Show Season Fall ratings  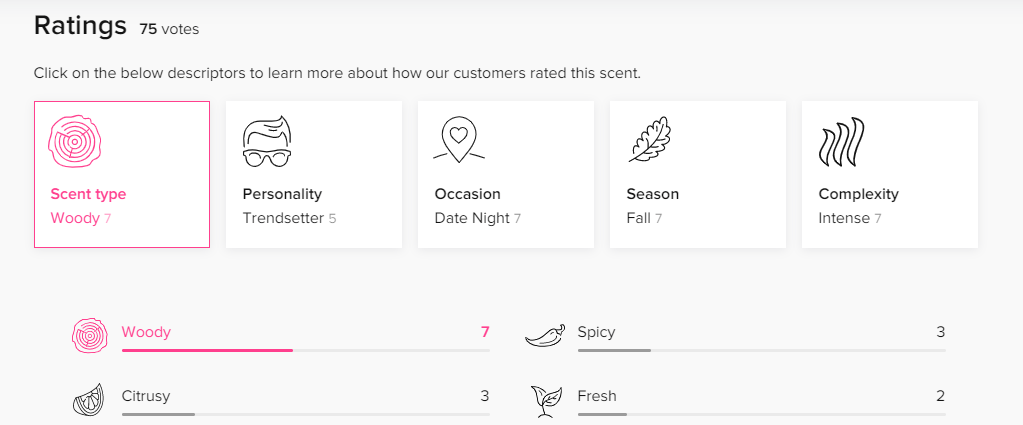[x=697, y=174]
